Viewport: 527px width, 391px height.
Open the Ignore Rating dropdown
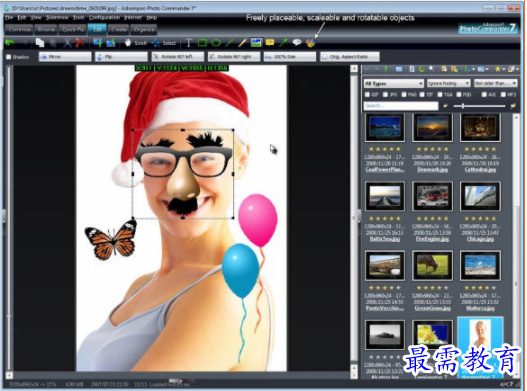coord(448,83)
